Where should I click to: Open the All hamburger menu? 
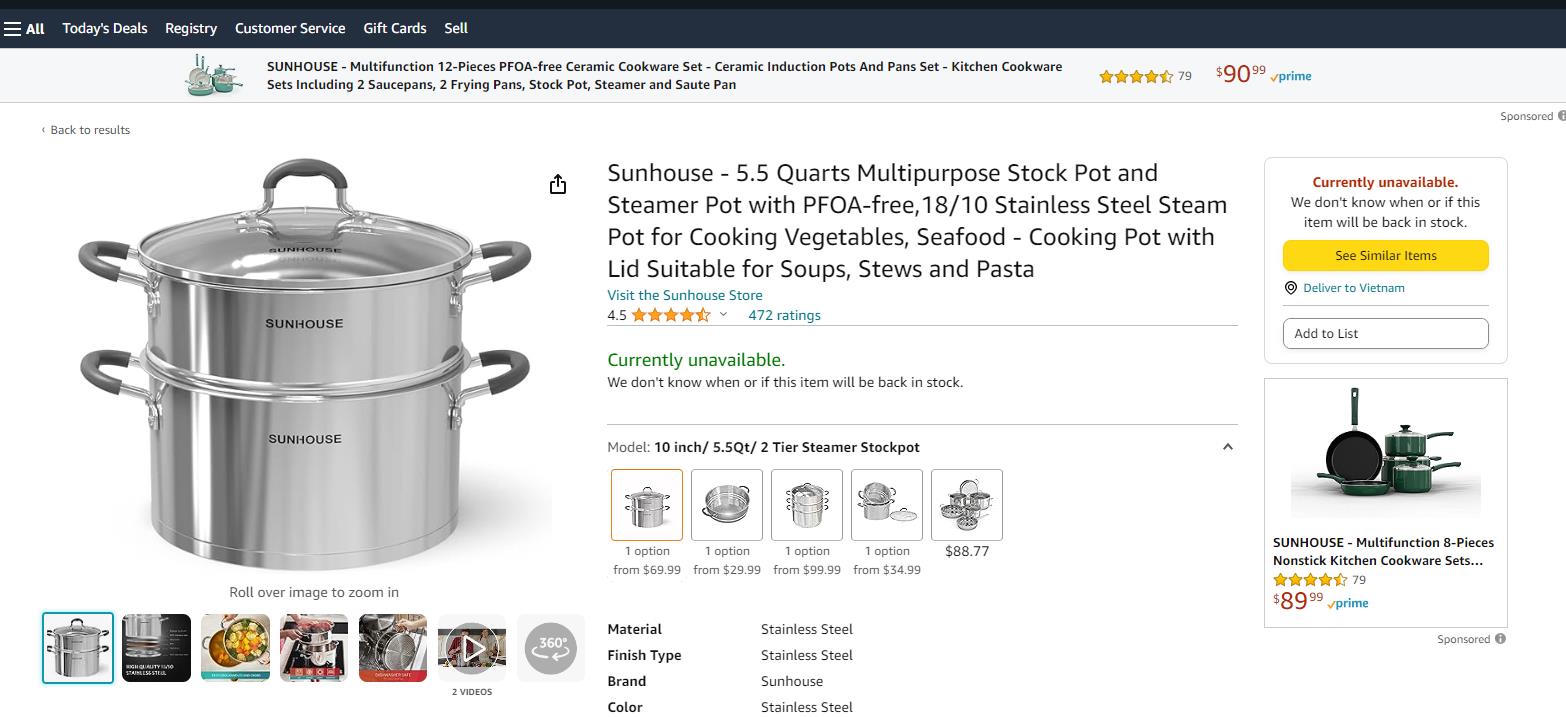click(x=24, y=28)
